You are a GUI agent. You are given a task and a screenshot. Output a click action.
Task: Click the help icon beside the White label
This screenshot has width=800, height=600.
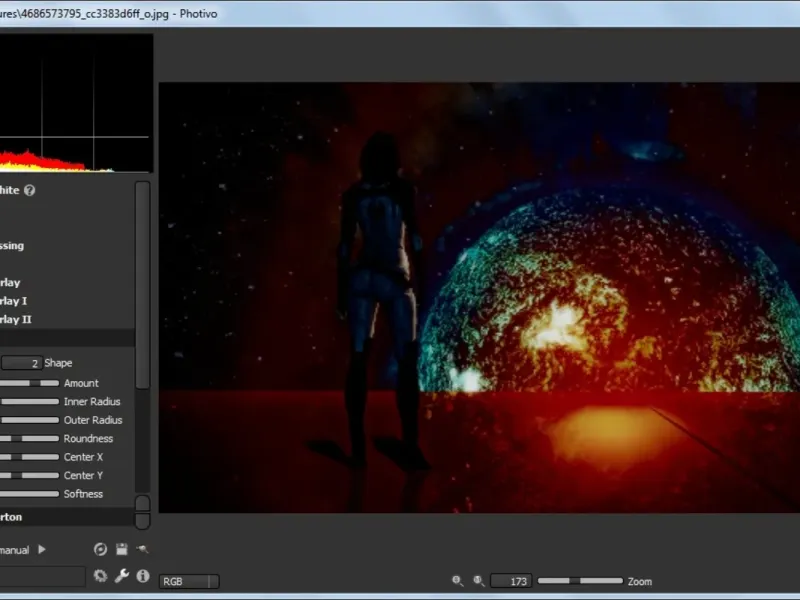[x=30, y=190]
